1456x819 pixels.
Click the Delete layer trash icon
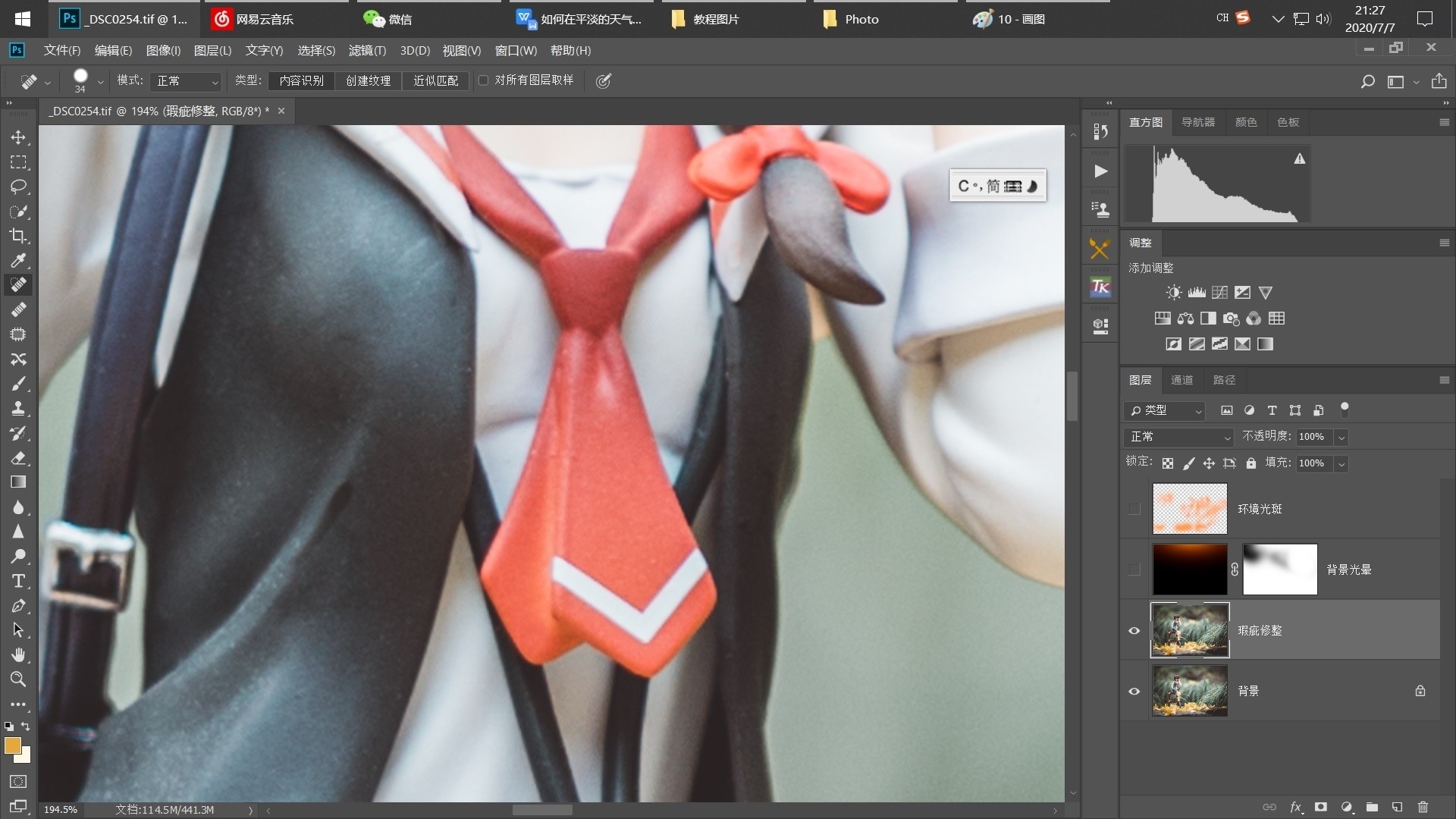(x=1423, y=807)
